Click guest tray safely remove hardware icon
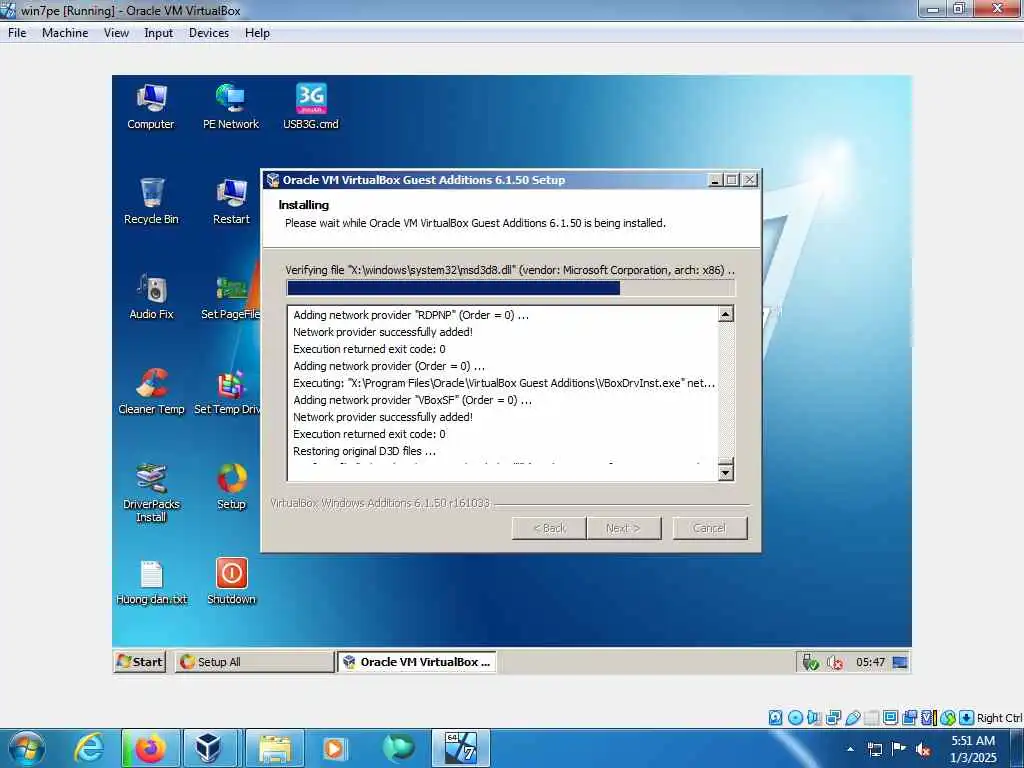Image resolution: width=1024 pixels, height=768 pixels. coord(810,662)
